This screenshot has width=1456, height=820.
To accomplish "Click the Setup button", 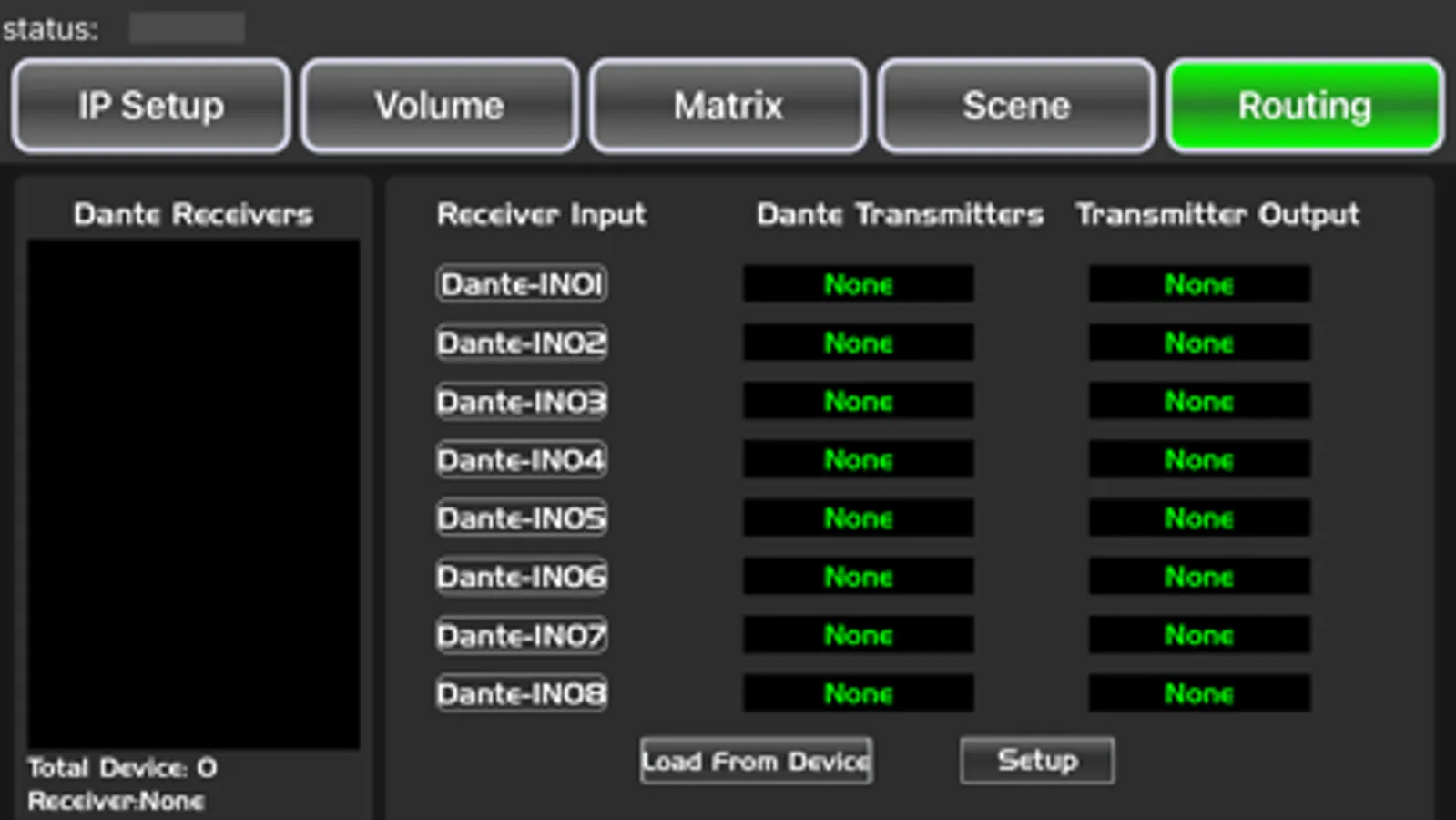I will click(1037, 760).
